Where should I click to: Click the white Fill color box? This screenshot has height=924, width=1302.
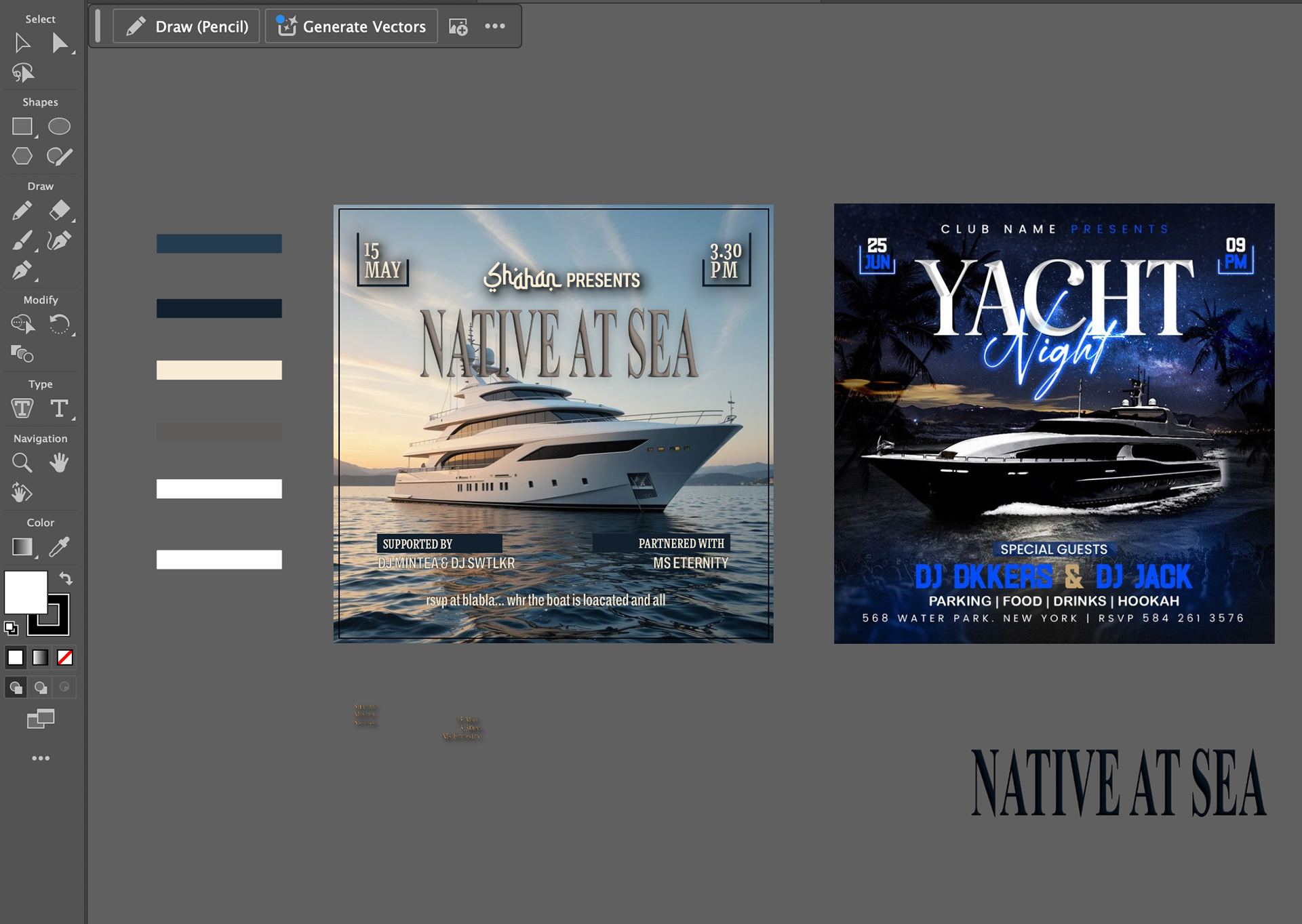pyautogui.click(x=26, y=592)
